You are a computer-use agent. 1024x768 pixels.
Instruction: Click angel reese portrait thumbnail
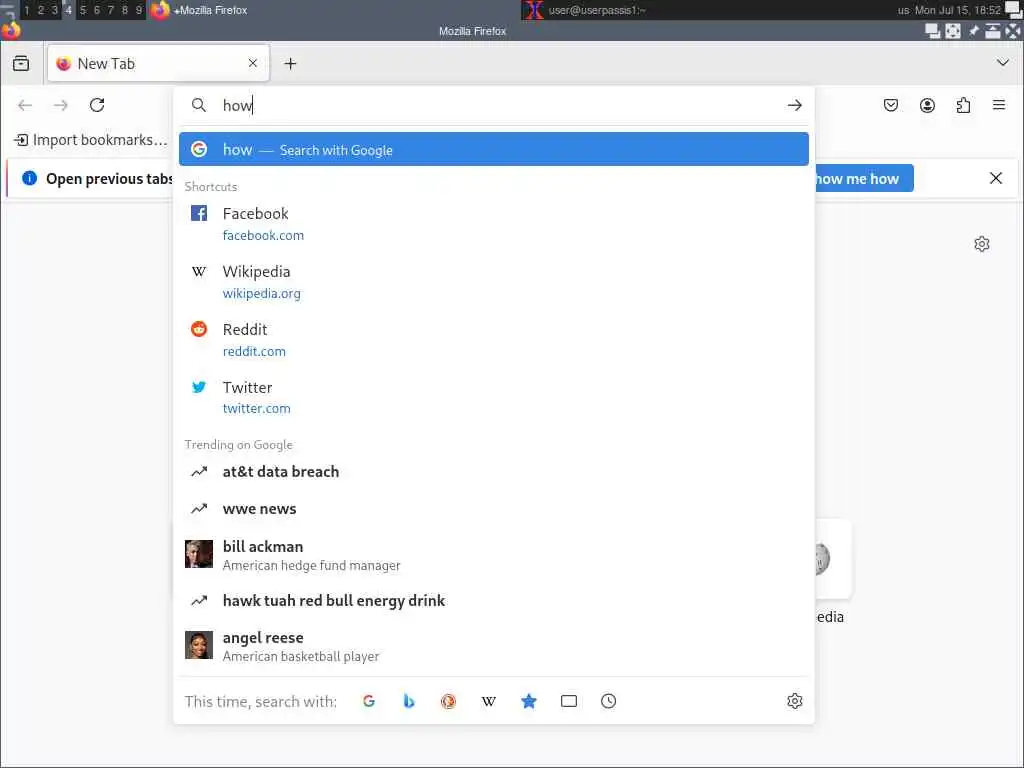(x=199, y=645)
